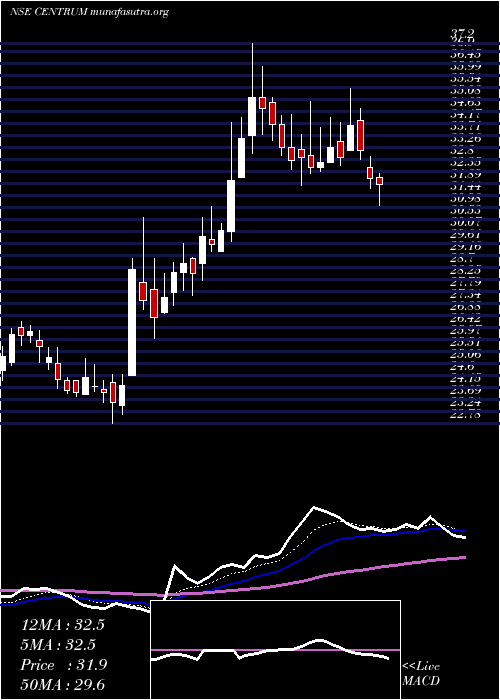
Task: Click the '50MA : 29.6' legend value
Action: pyautogui.click(x=62, y=685)
